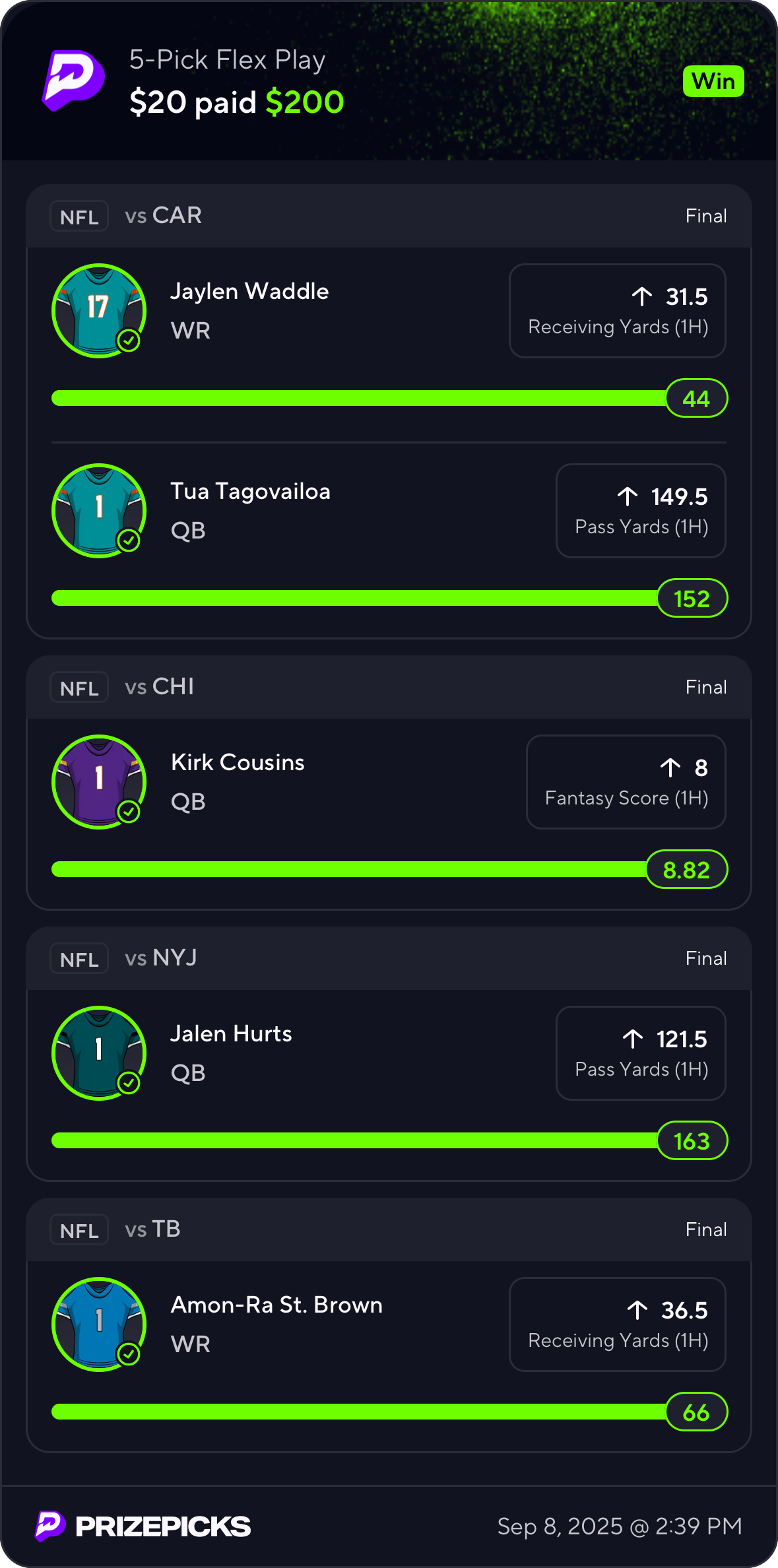The image size is (778, 1568).
Task: Click Jalen Hurts' 121.5 Pass Yards box
Action: click(641, 1053)
